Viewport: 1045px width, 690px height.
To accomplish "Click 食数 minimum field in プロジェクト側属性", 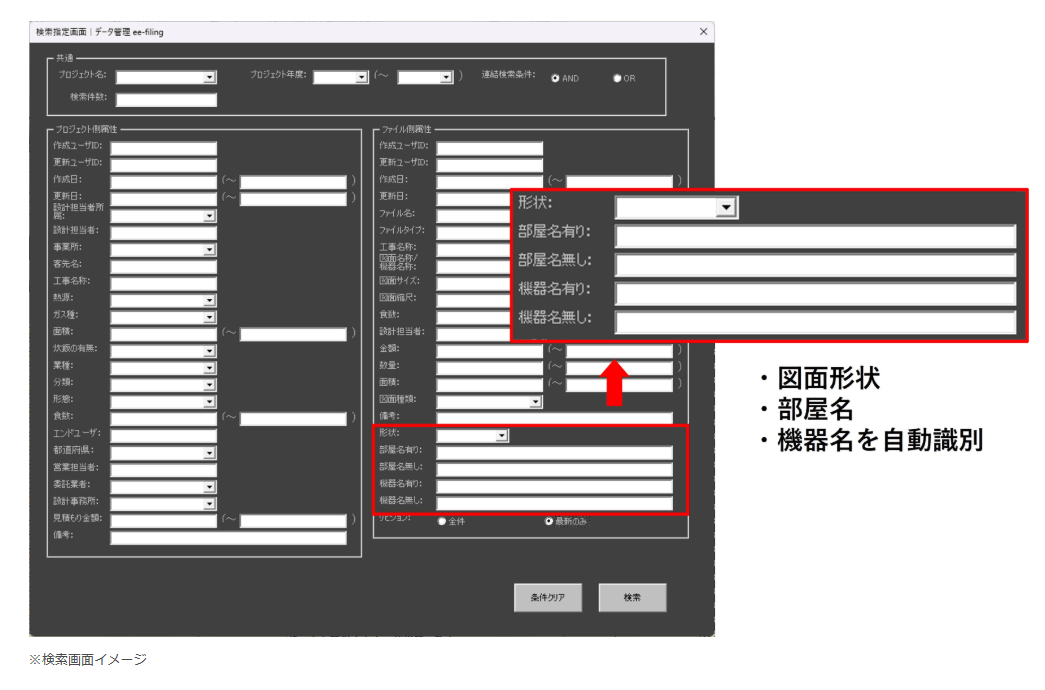I will tap(163, 419).
